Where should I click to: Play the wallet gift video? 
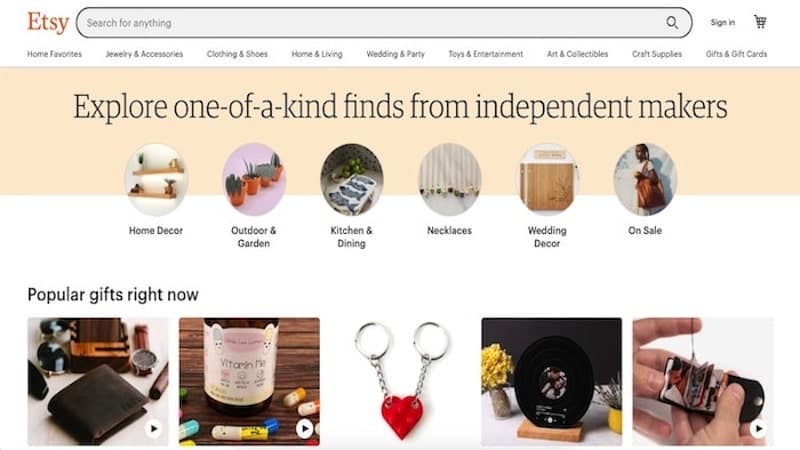[153, 428]
